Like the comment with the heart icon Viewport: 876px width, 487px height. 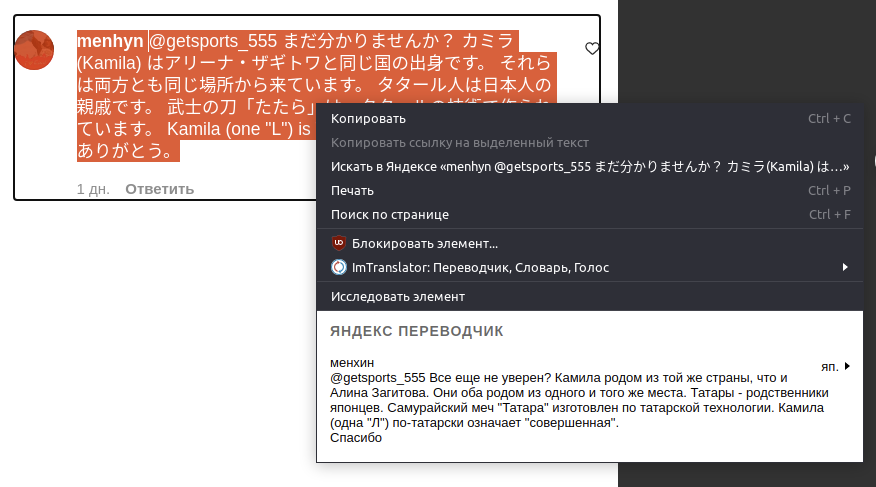(x=592, y=48)
